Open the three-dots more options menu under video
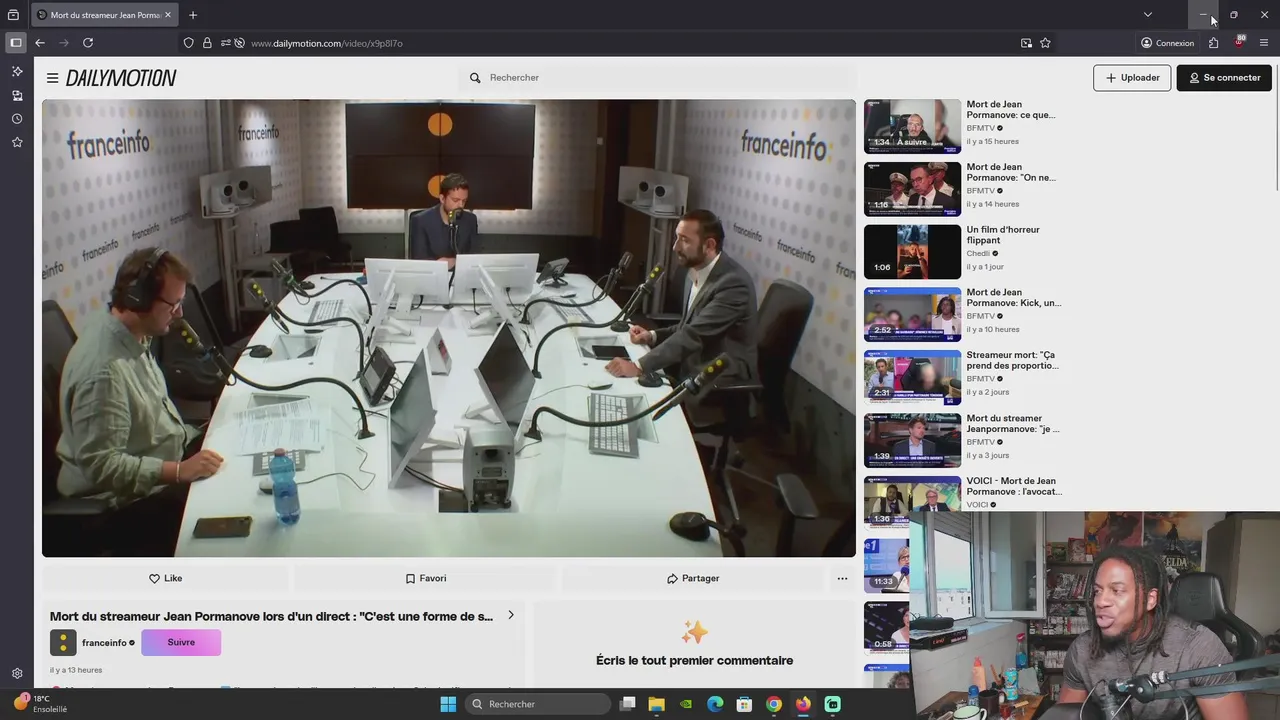This screenshot has height=720, width=1280. (842, 578)
